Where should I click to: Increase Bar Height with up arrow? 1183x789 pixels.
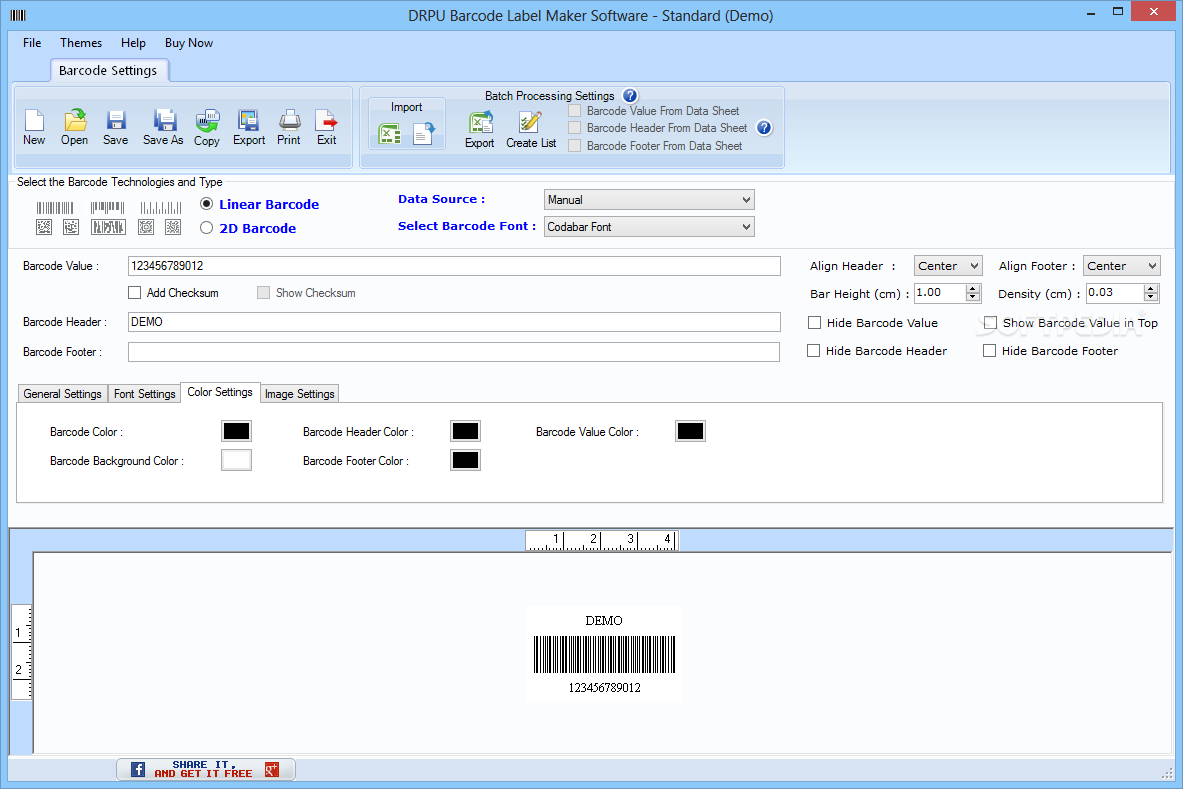[973, 288]
